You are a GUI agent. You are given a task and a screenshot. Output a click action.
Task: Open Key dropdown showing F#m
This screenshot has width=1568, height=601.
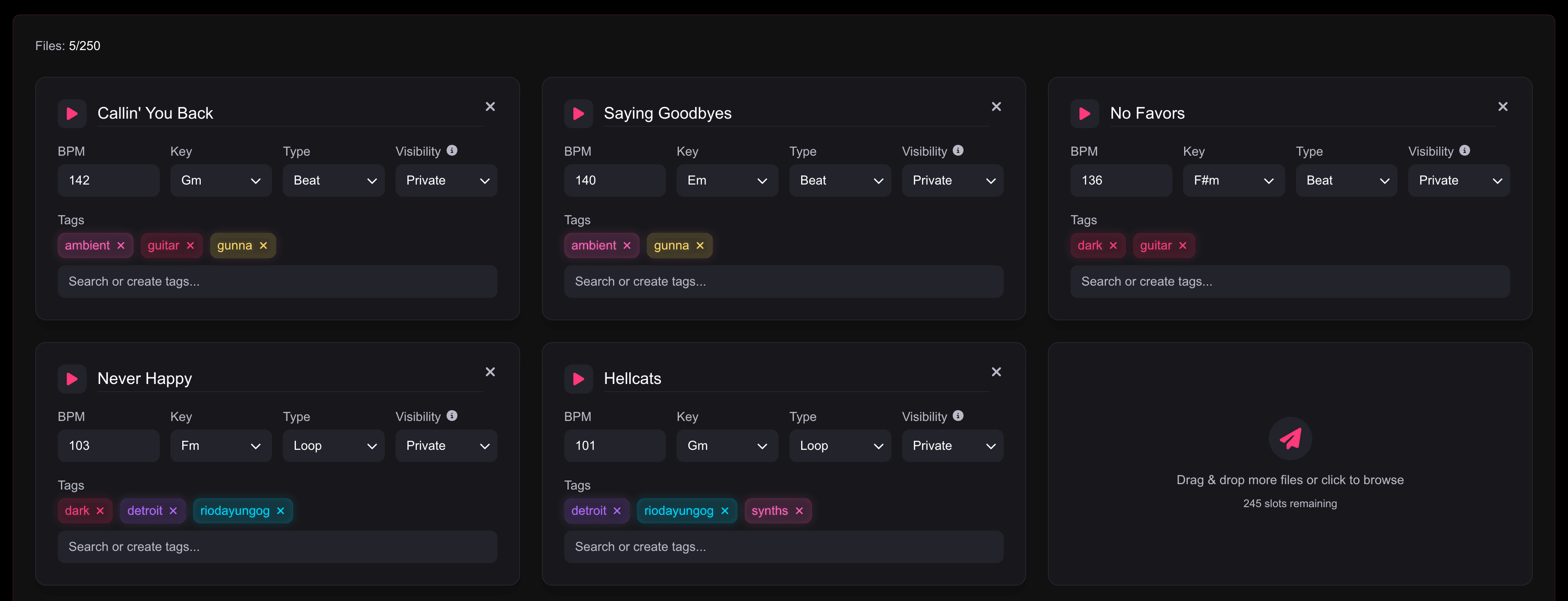1233,180
